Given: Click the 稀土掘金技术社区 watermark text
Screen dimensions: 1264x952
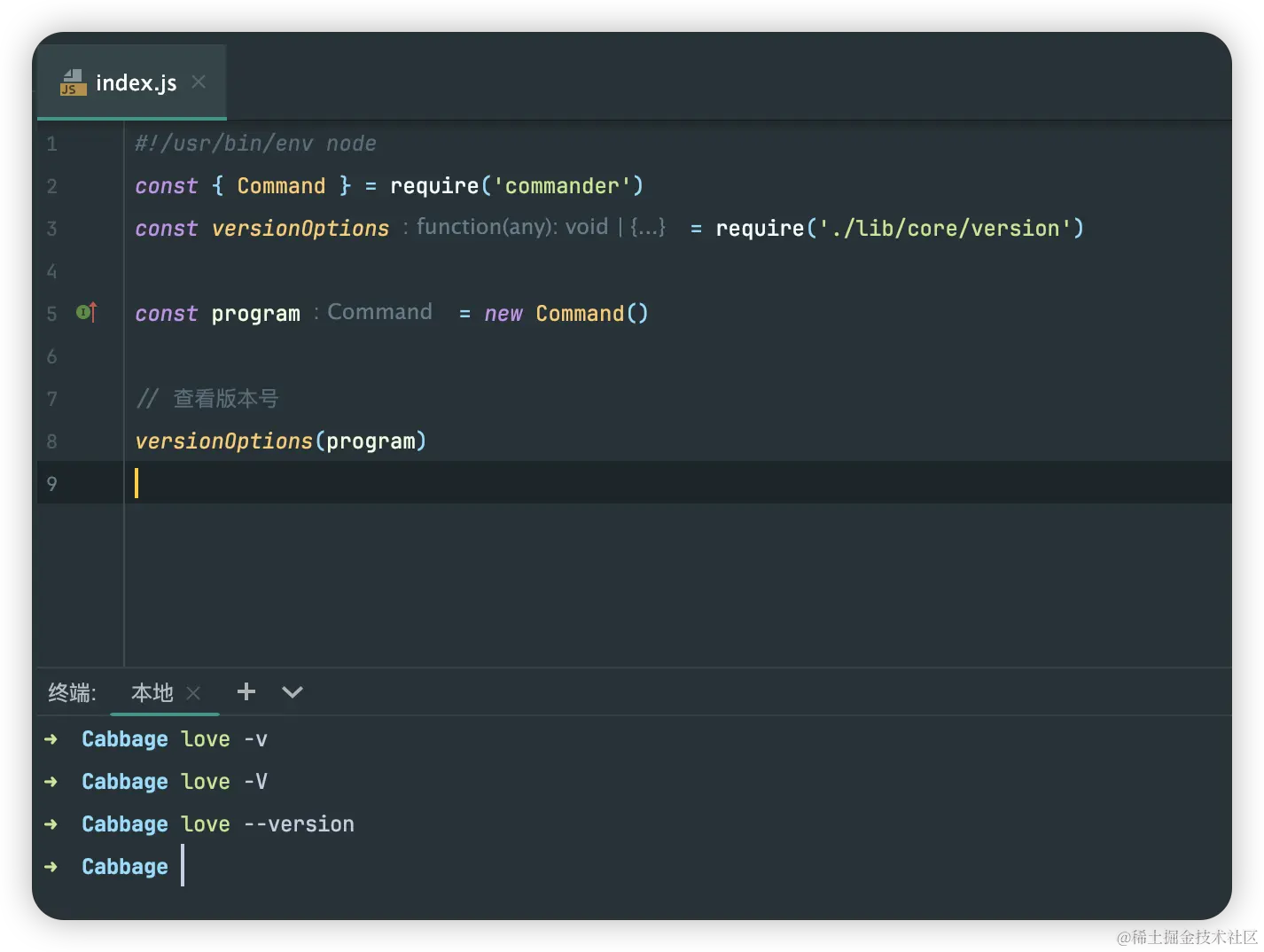Looking at the screenshot, I should click(1185, 935).
